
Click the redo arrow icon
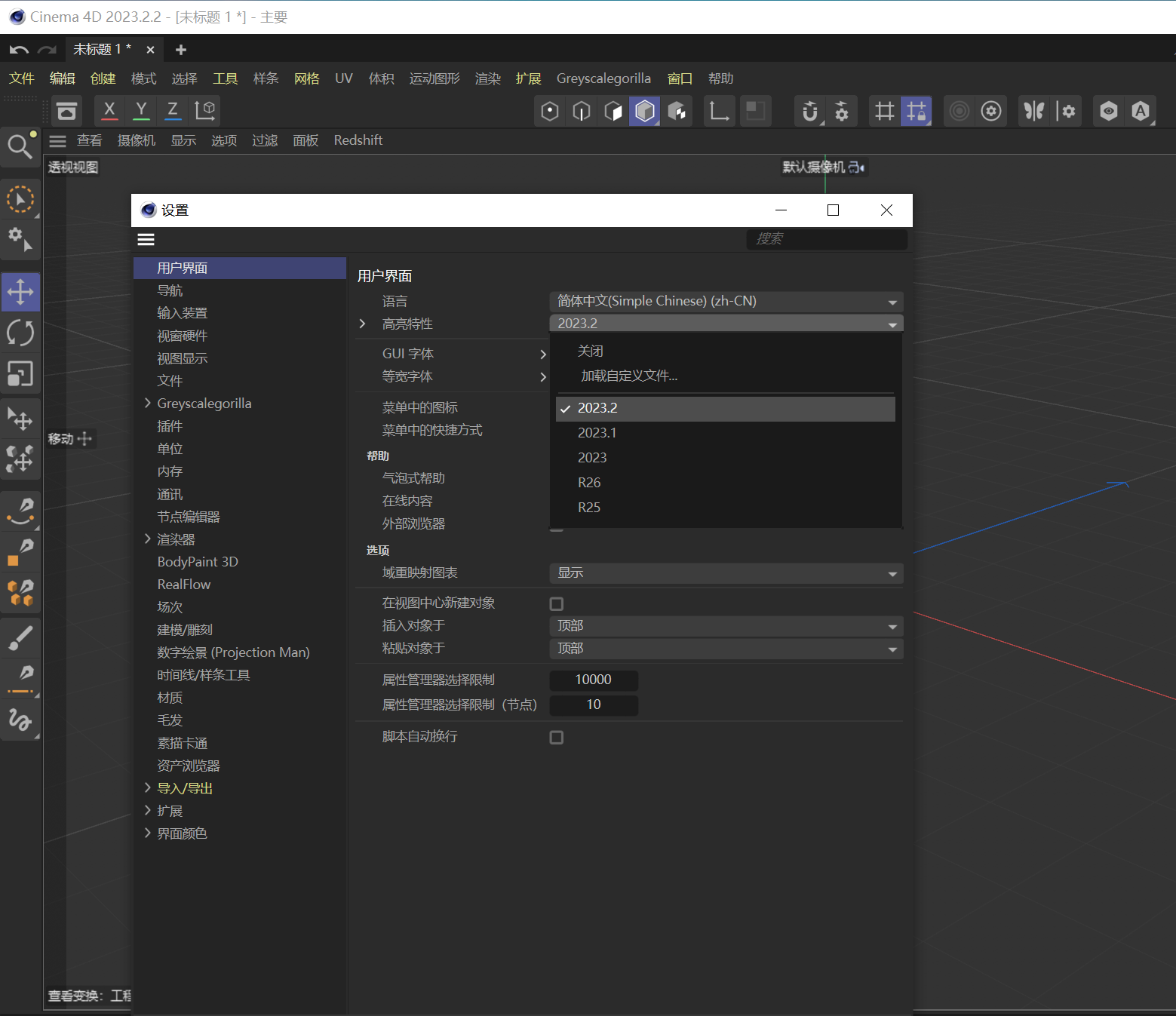[x=48, y=50]
